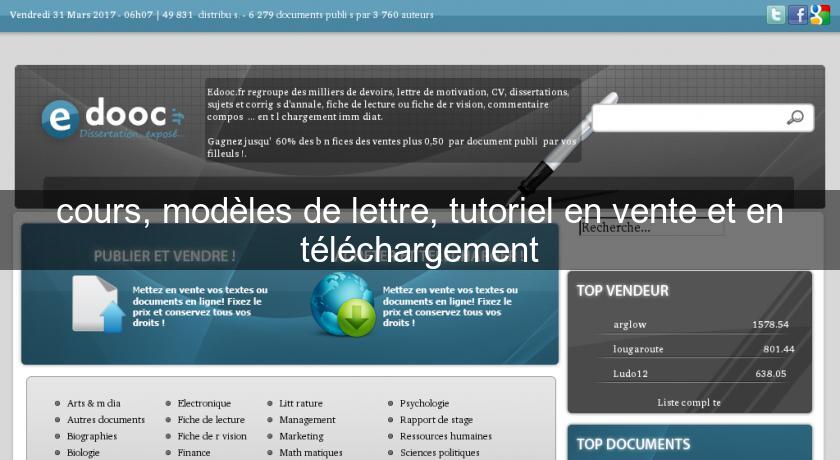Click the 801.44 sales value

point(779,349)
